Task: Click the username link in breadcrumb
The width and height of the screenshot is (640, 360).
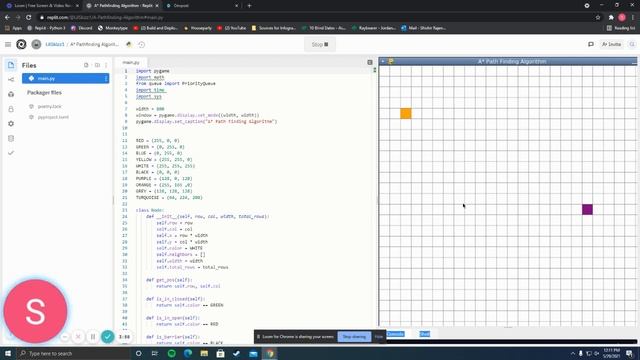Action: [x=55, y=44]
